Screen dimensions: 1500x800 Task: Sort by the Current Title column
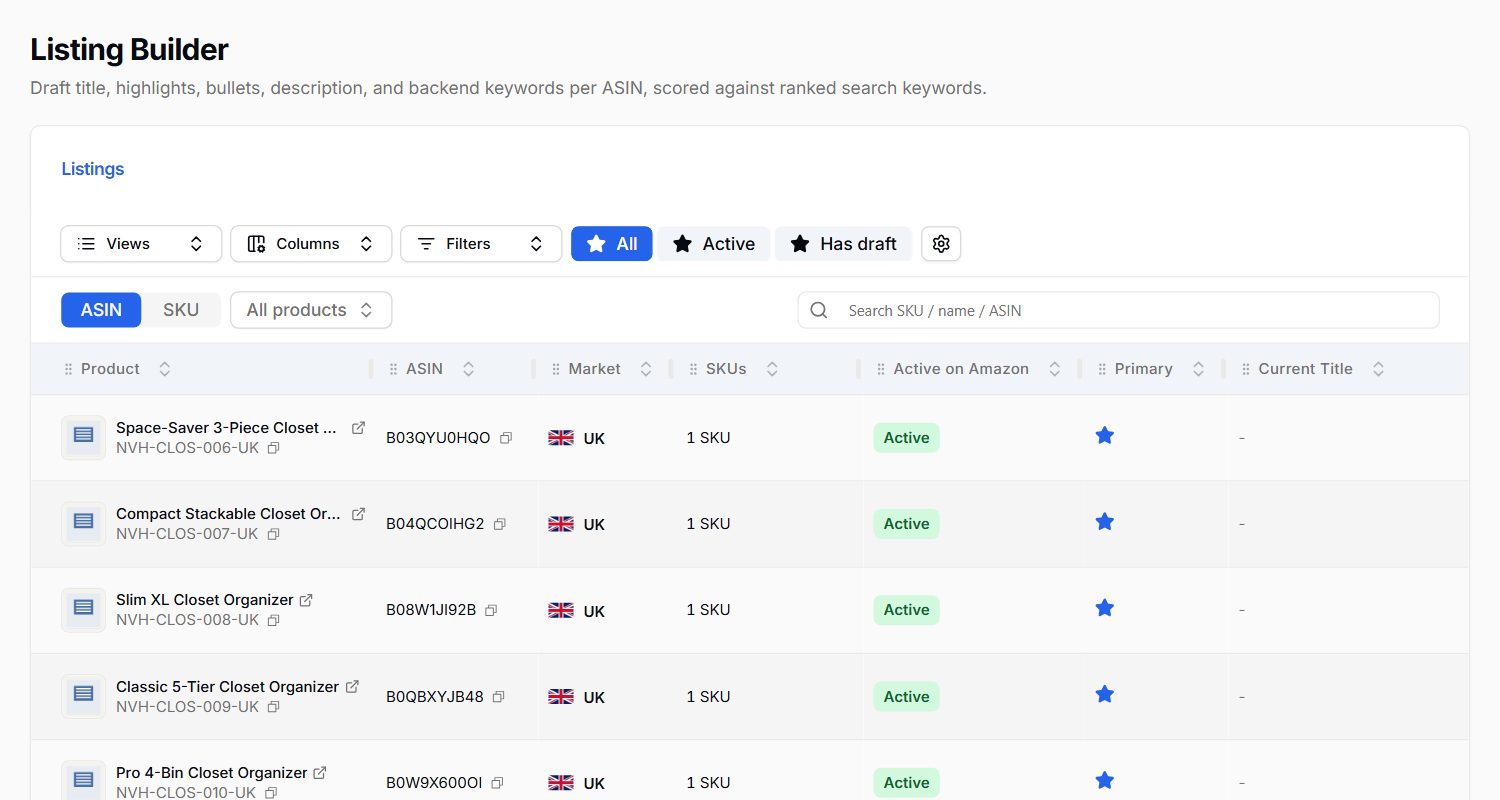point(1378,369)
